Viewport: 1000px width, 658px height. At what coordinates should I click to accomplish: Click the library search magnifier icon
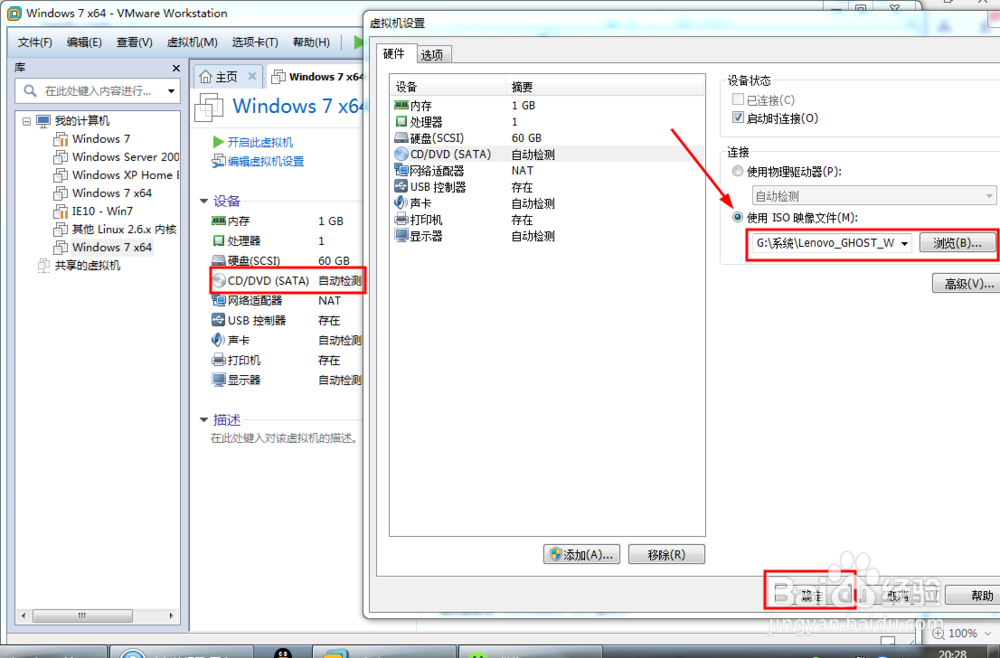[x=30, y=91]
